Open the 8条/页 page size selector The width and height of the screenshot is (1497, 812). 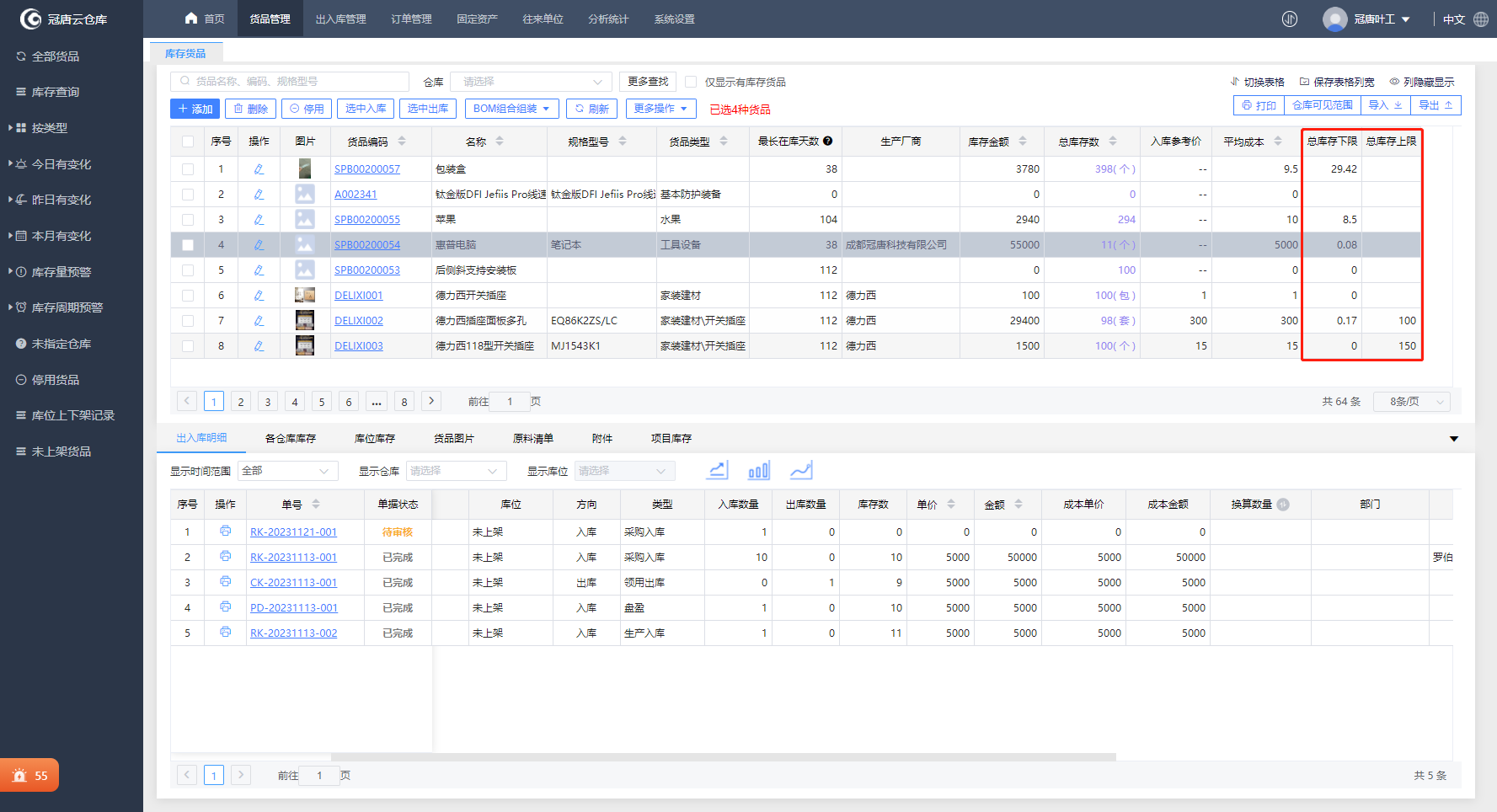[1412, 402]
